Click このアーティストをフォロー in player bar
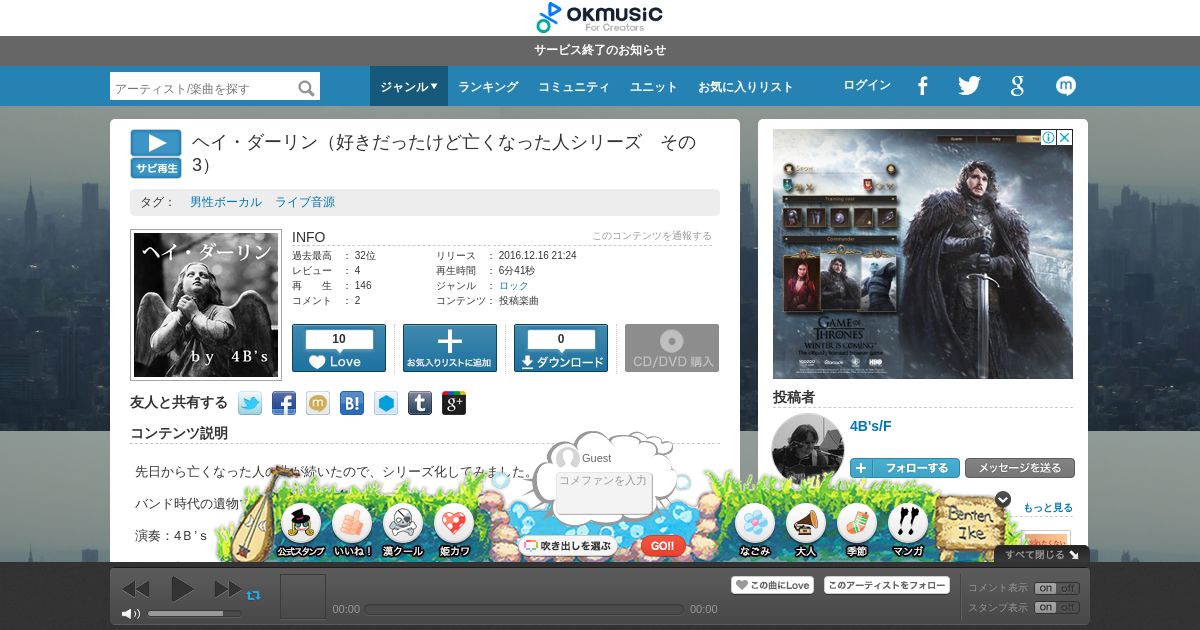The height and width of the screenshot is (630, 1200). pyautogui.click(x=887, y=585)
